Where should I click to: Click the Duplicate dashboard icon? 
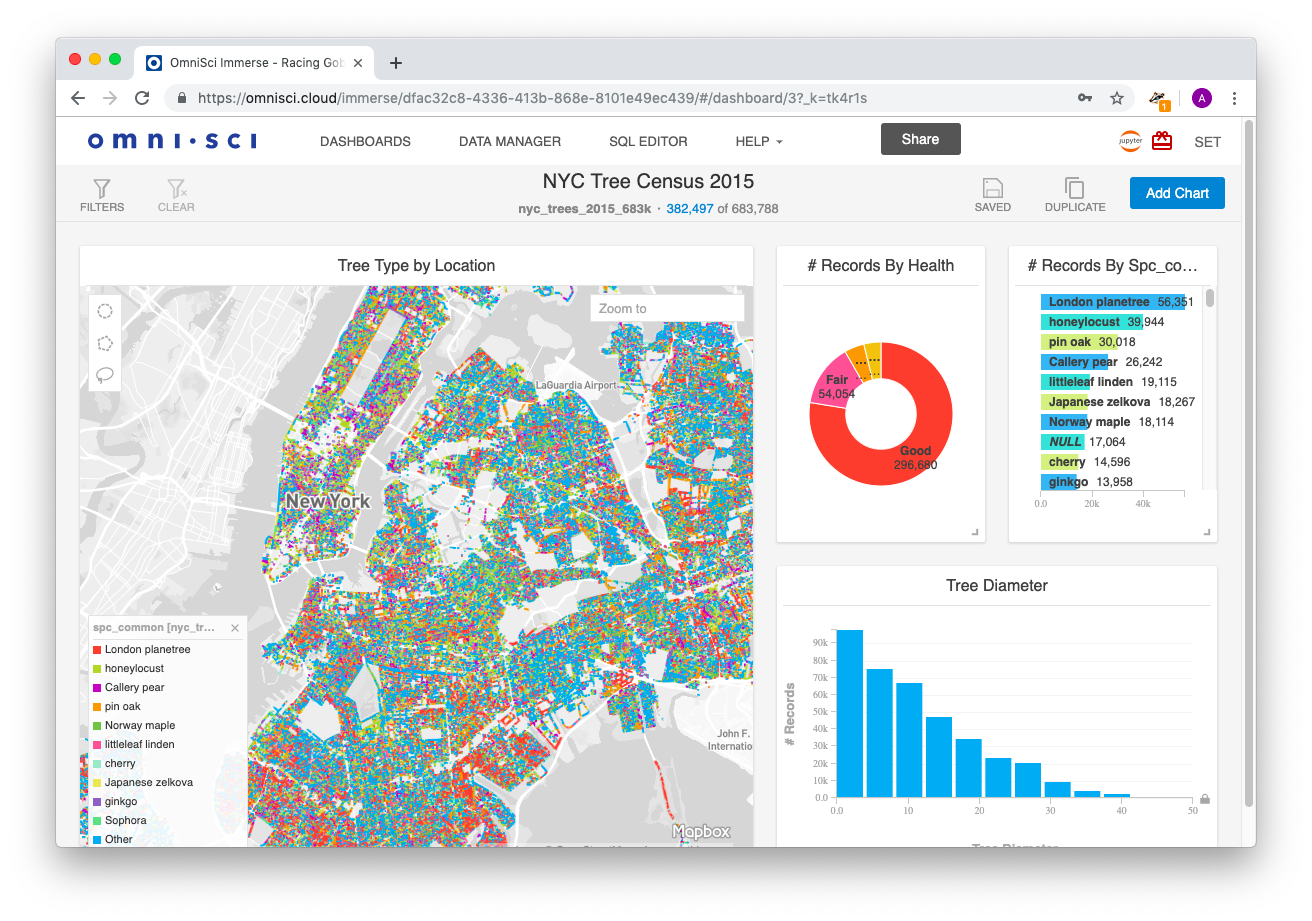point(1074,189)
